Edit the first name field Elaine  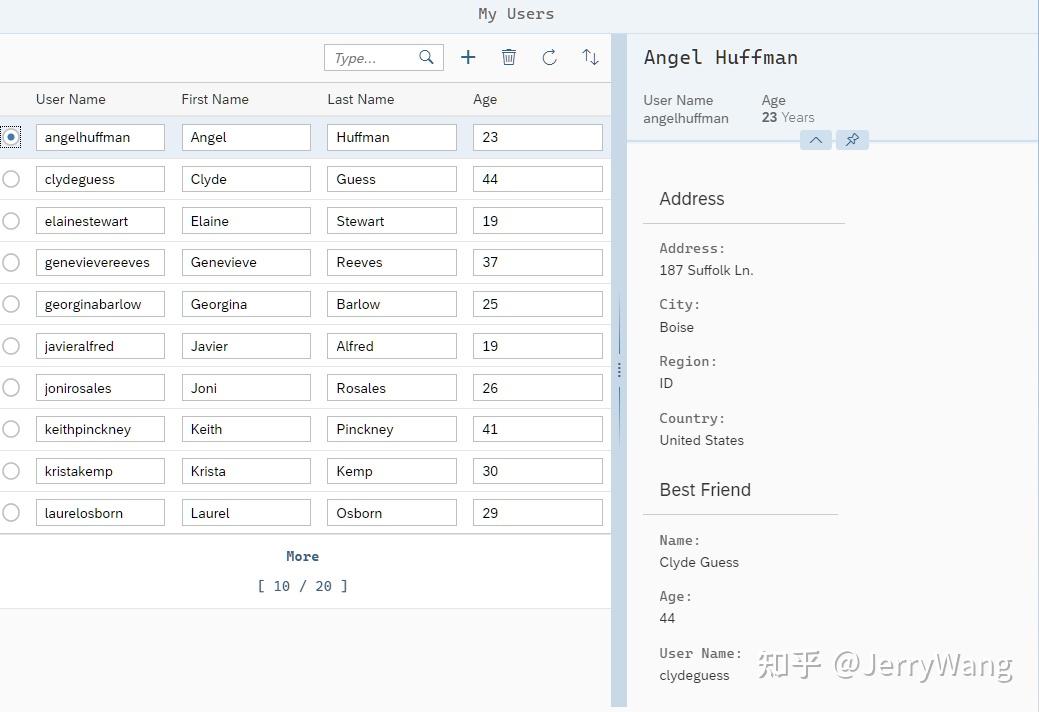click(246, 221)
